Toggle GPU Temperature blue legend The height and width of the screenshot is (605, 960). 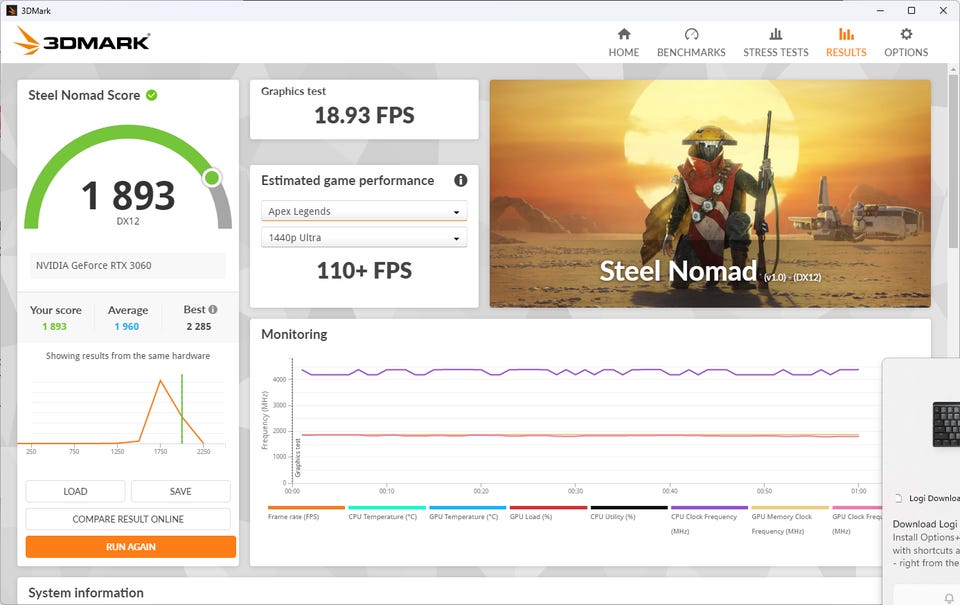coord(467,513)
